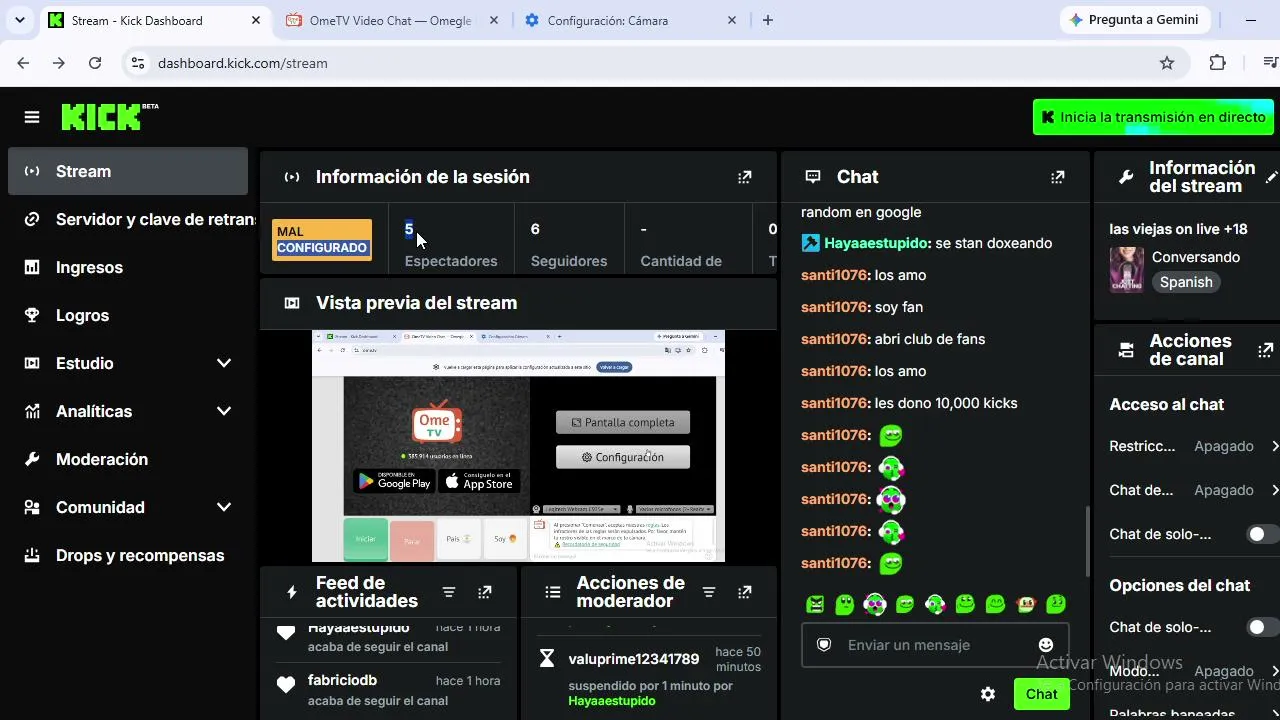Screen dimensions: 1280x720
Task: Go forward in the browser
Action: (59, 63)
